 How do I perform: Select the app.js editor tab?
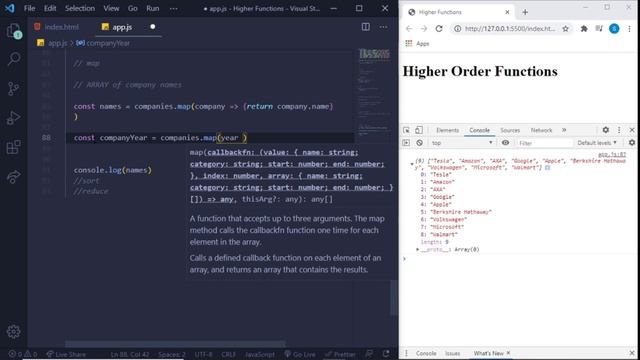pos(122,27)
